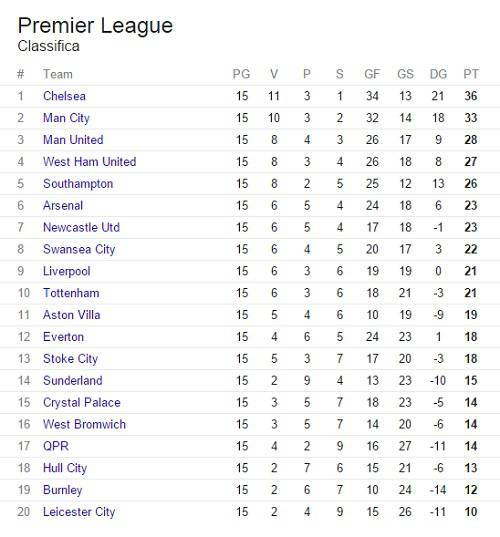Image resolution: width=500 pixels, height=537 pixels.
Task: Select Everton in the standings
Action: click(x=64, y=337)
